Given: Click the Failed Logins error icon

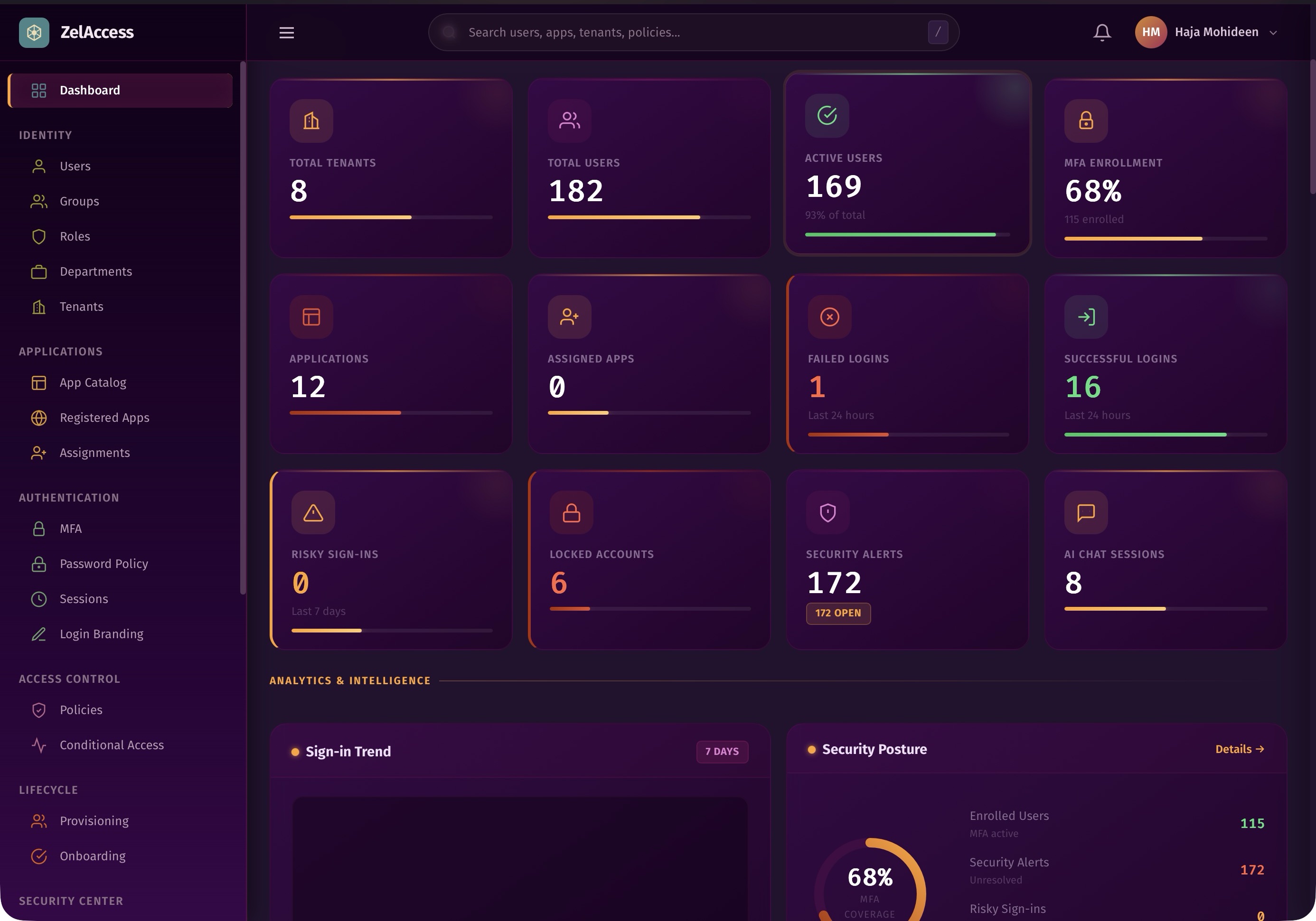Looking at the screenshot, I should (829, 317).
